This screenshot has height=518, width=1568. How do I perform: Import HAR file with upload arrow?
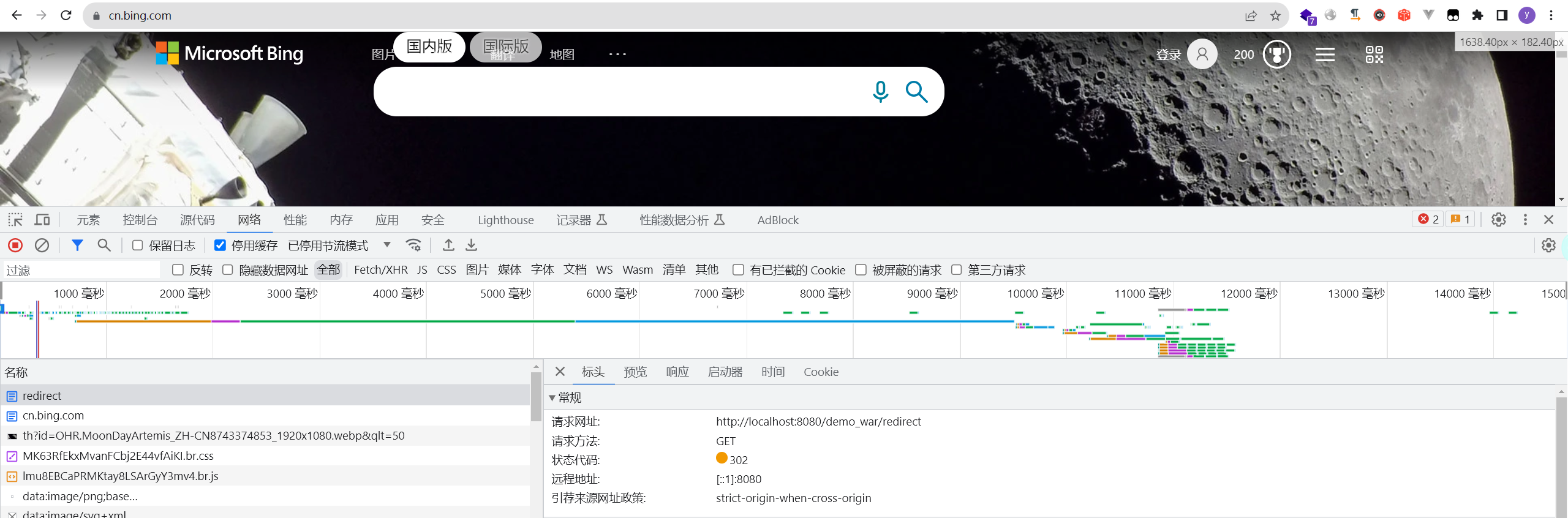pos(448,246)
